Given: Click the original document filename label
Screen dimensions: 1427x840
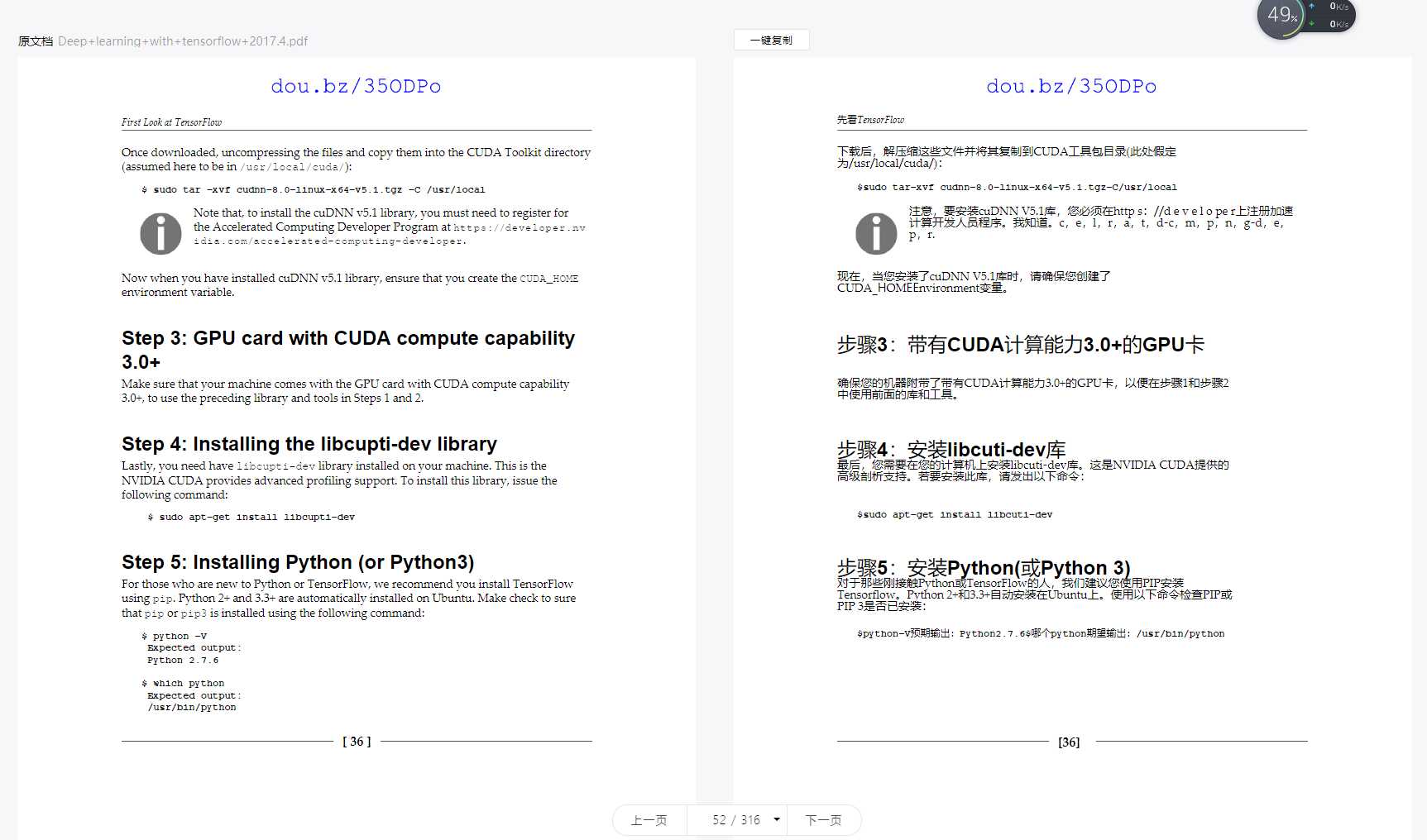Looking at the screenshot, I should [x=183, y=41].
